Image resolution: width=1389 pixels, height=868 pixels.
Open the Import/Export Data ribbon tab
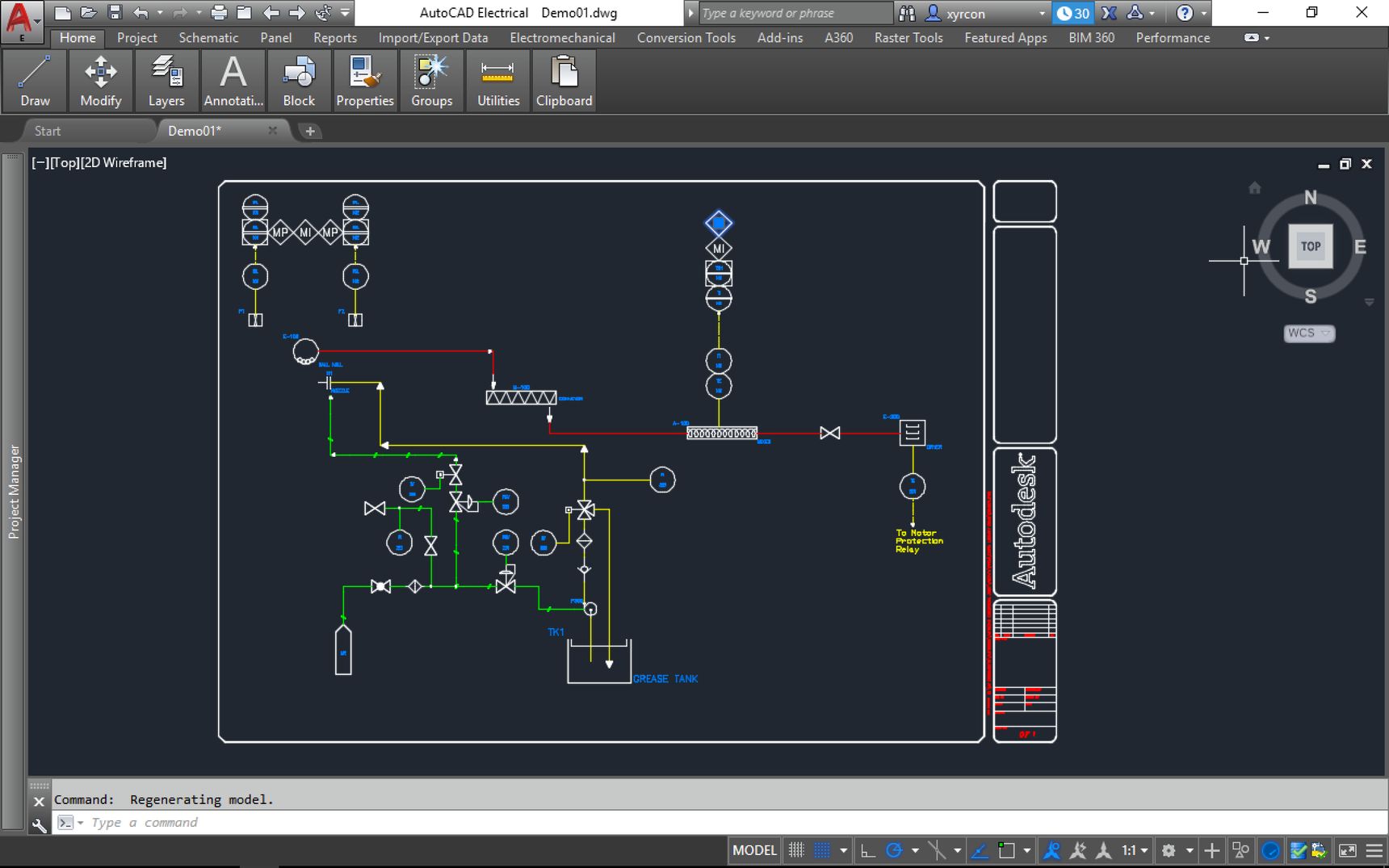click(433, 37)
